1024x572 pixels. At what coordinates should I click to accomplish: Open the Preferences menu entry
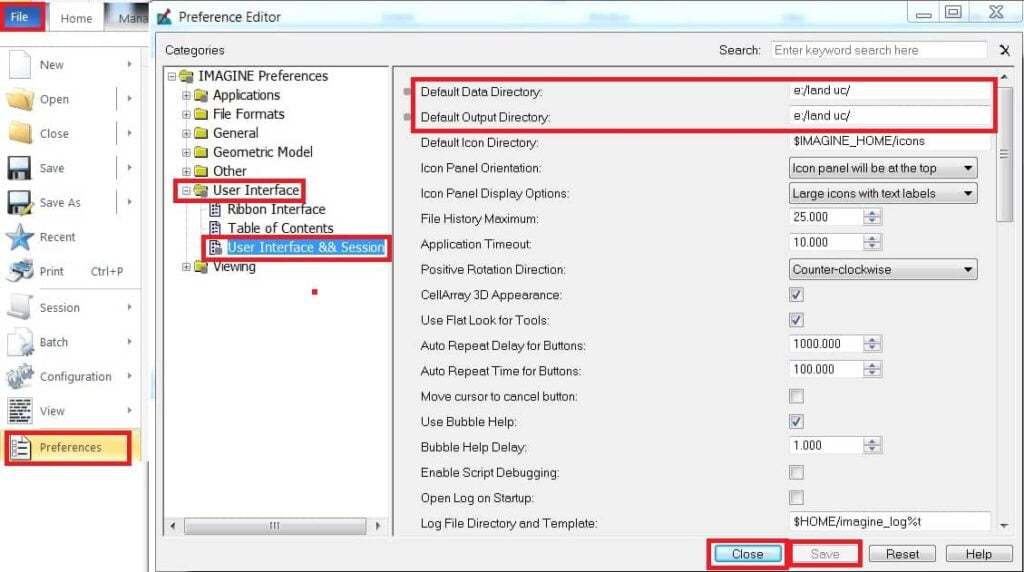point(68,447)
